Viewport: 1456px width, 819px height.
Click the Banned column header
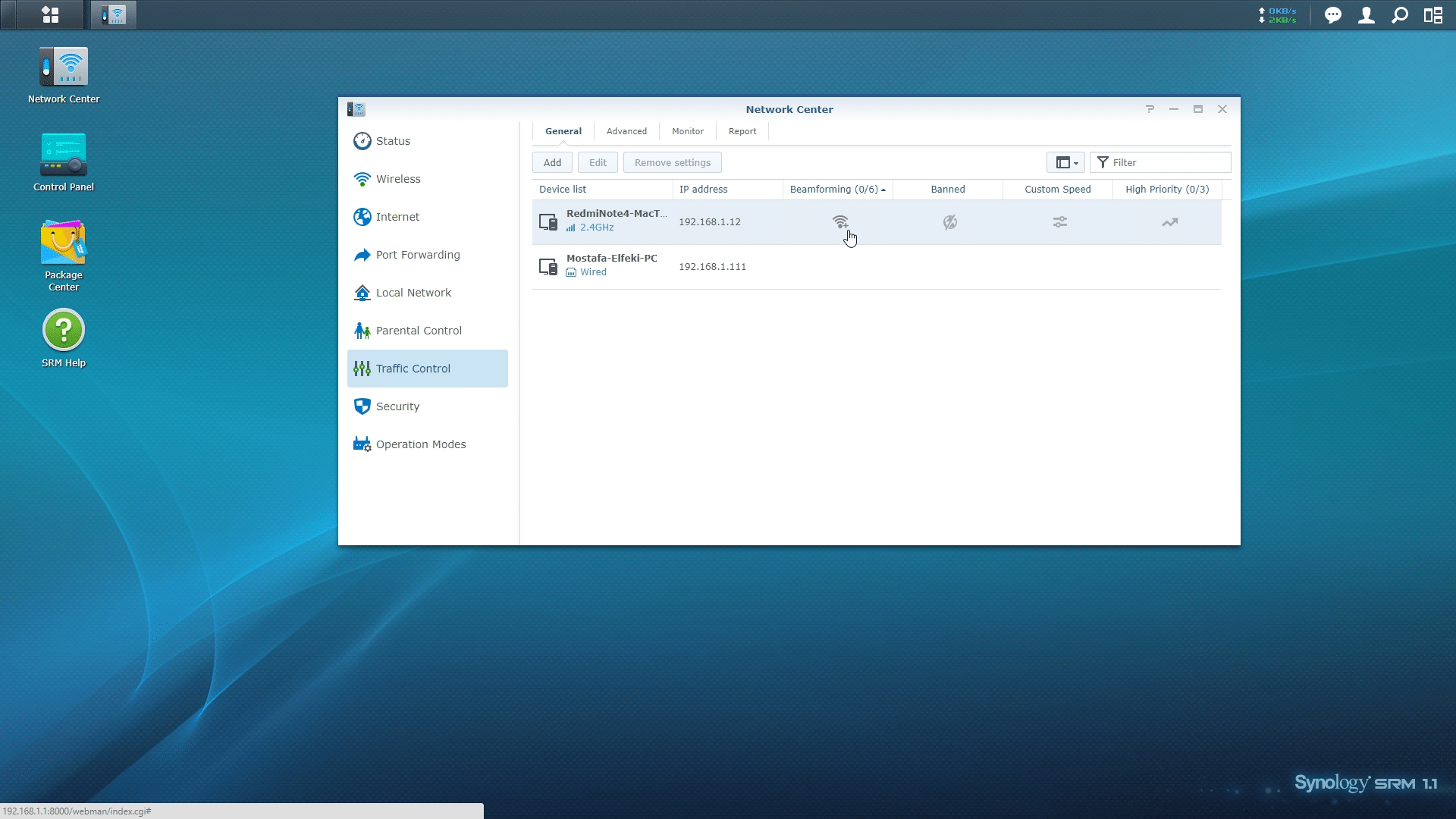947,190
